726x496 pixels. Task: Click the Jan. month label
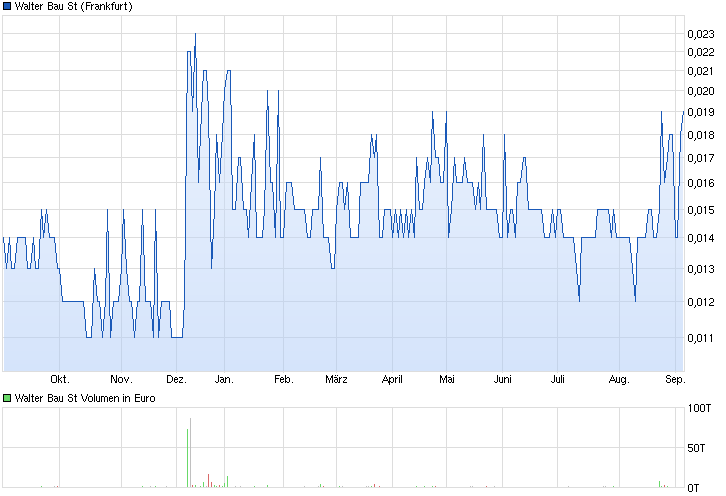(224, 379)
